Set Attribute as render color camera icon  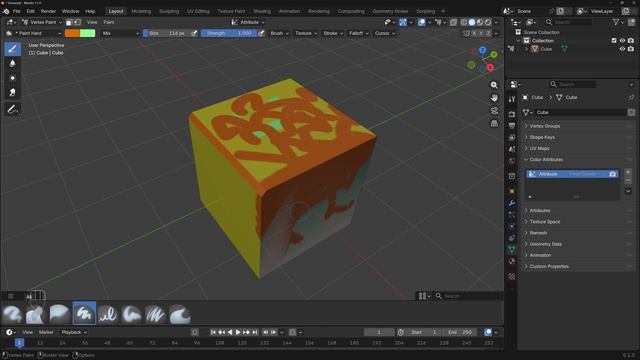click(612, 174)
